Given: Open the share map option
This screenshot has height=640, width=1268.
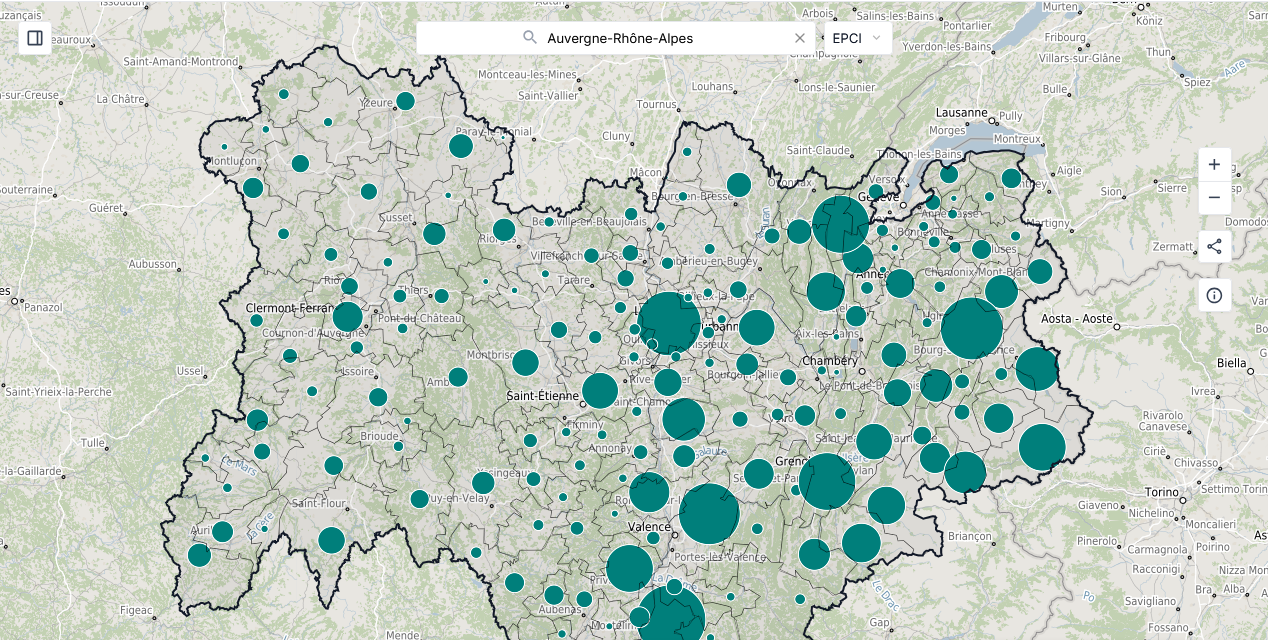Looking at the screenshot, I should [x=1214, y=246].
